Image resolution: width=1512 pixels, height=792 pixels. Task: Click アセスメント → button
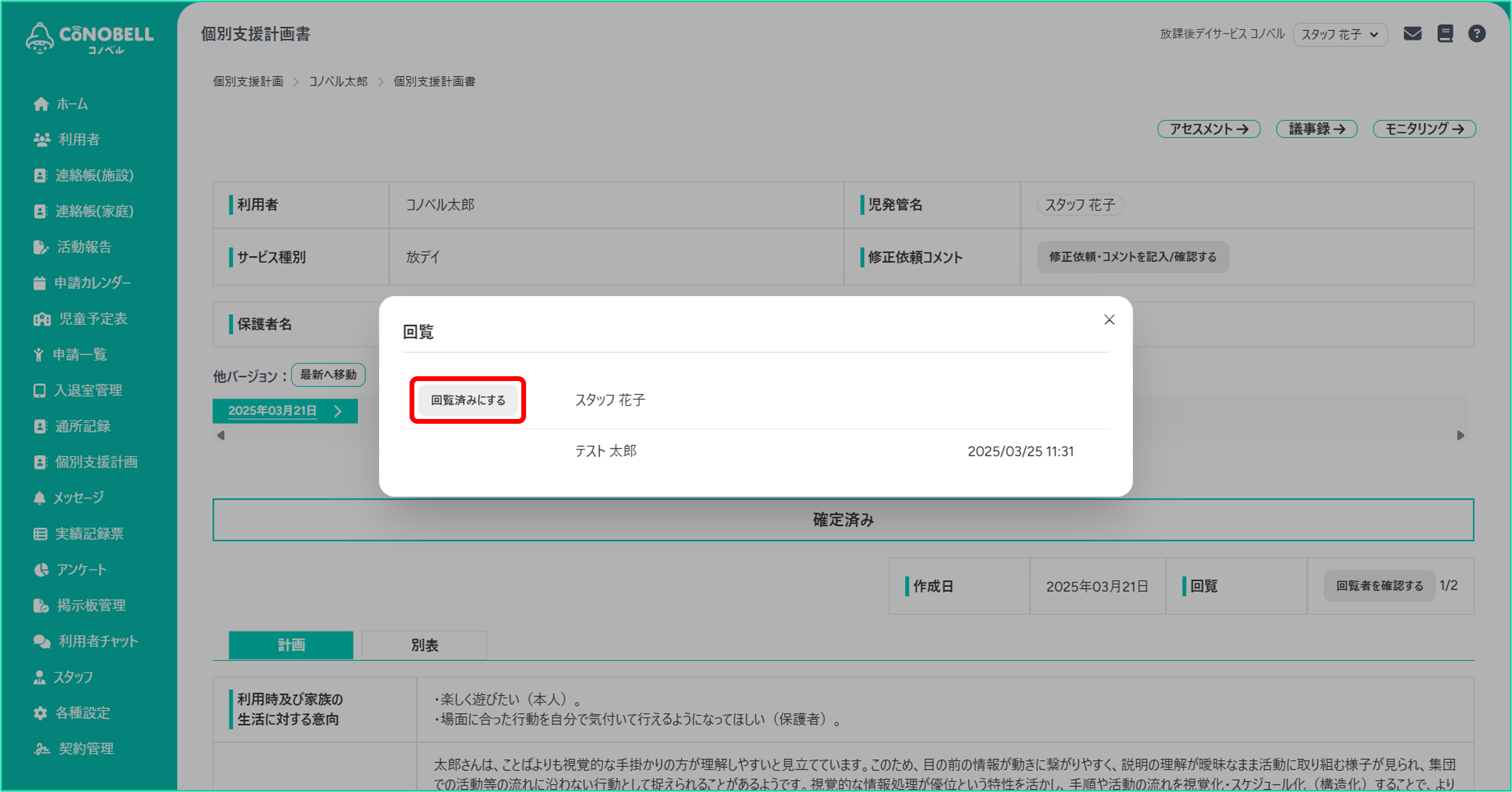point(1208,128)
